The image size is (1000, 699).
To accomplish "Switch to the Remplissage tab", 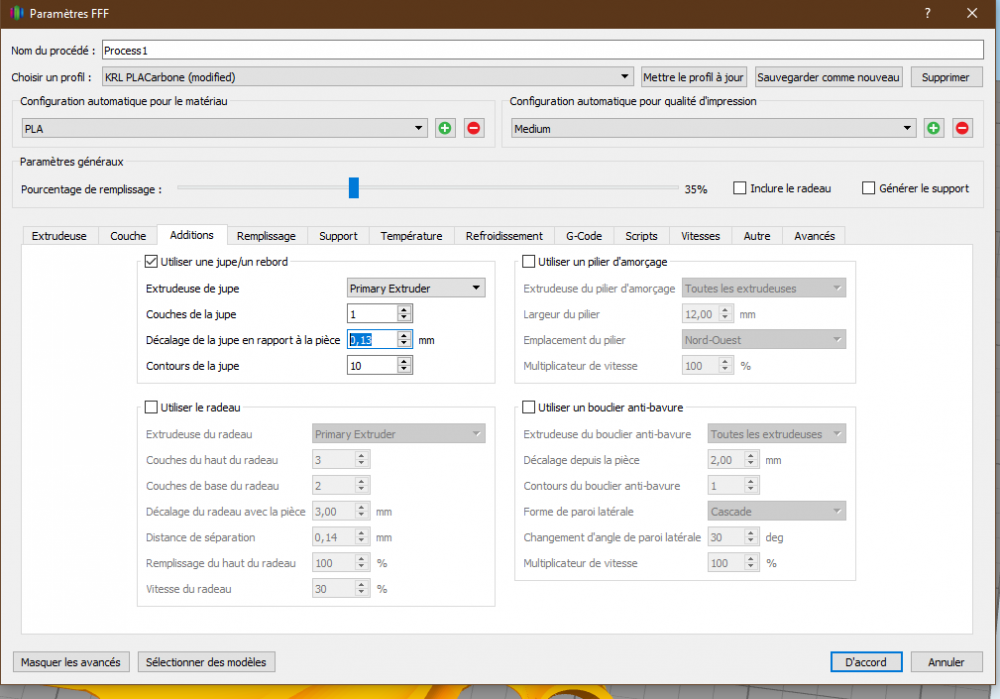I will tap(267, 235).
